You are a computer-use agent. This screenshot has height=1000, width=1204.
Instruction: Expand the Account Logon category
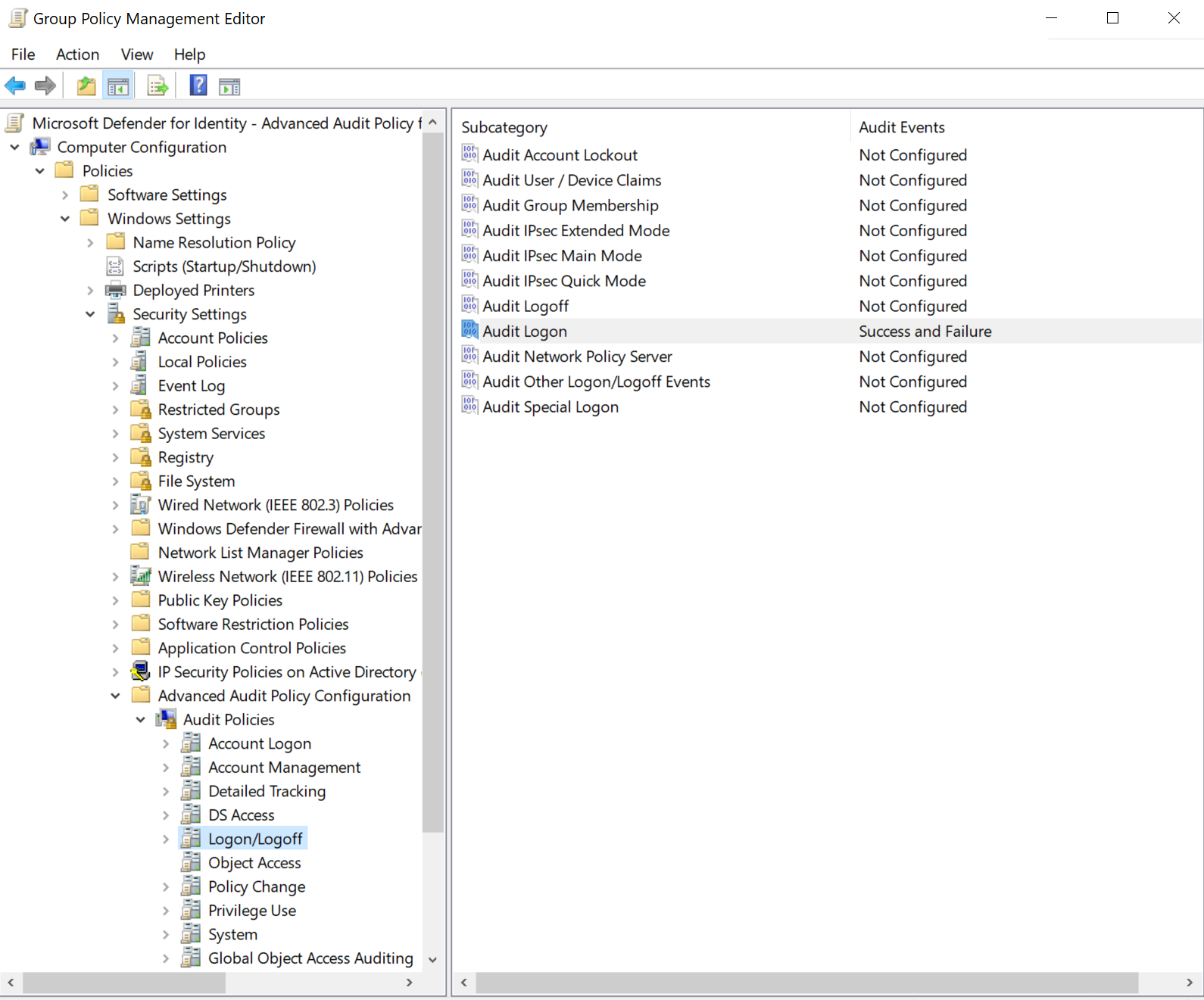coord(166,743)
